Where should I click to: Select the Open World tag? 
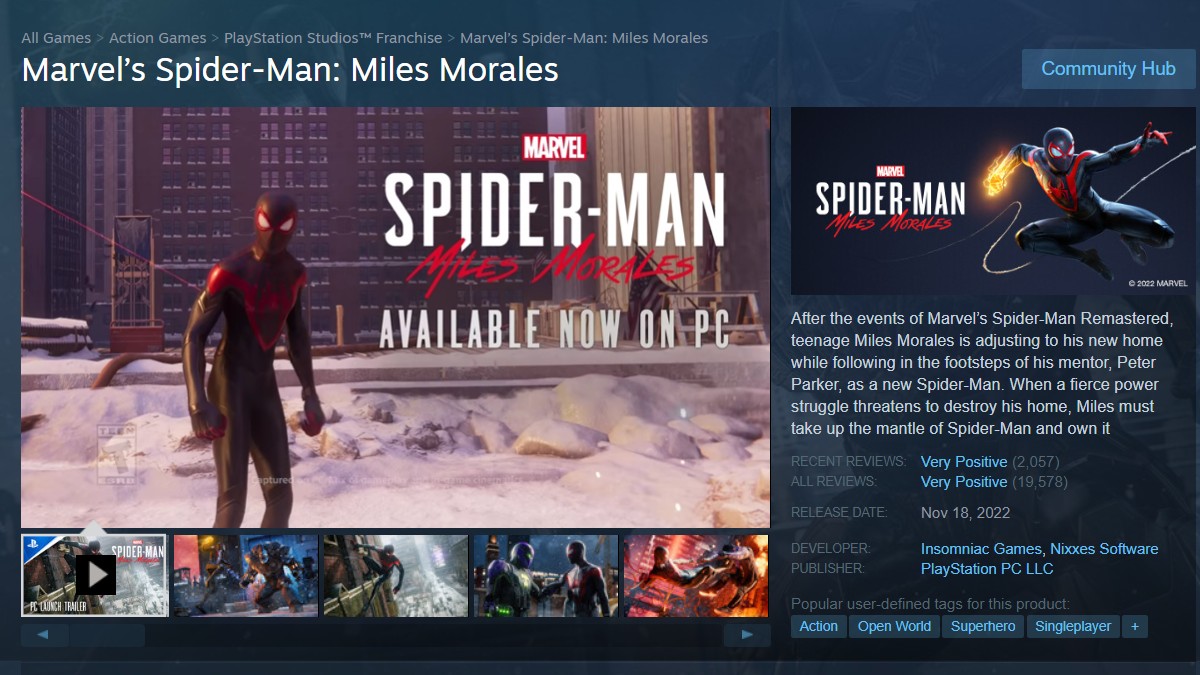[x=894, y=626]
